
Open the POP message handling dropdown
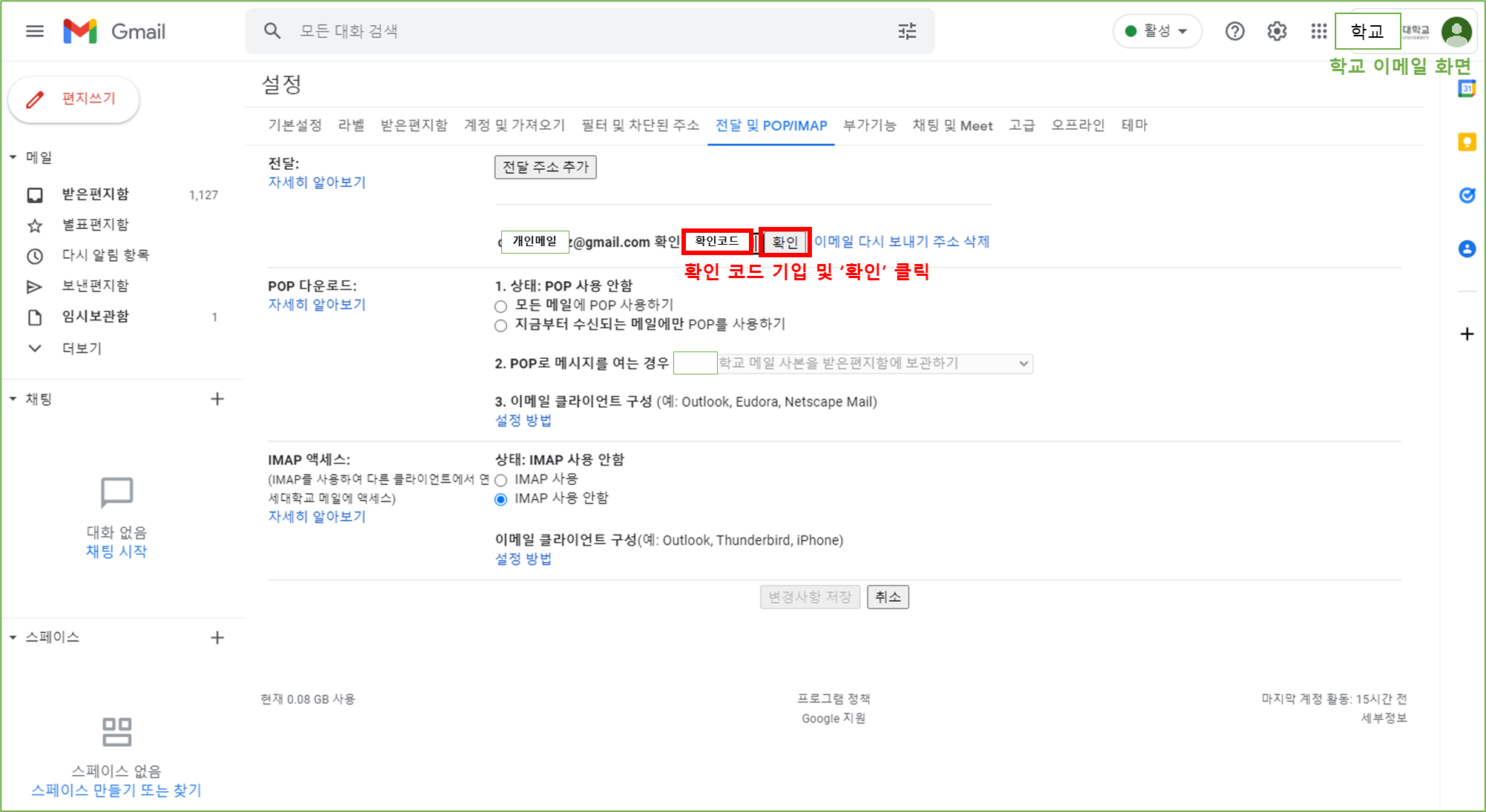coord(853,363)
